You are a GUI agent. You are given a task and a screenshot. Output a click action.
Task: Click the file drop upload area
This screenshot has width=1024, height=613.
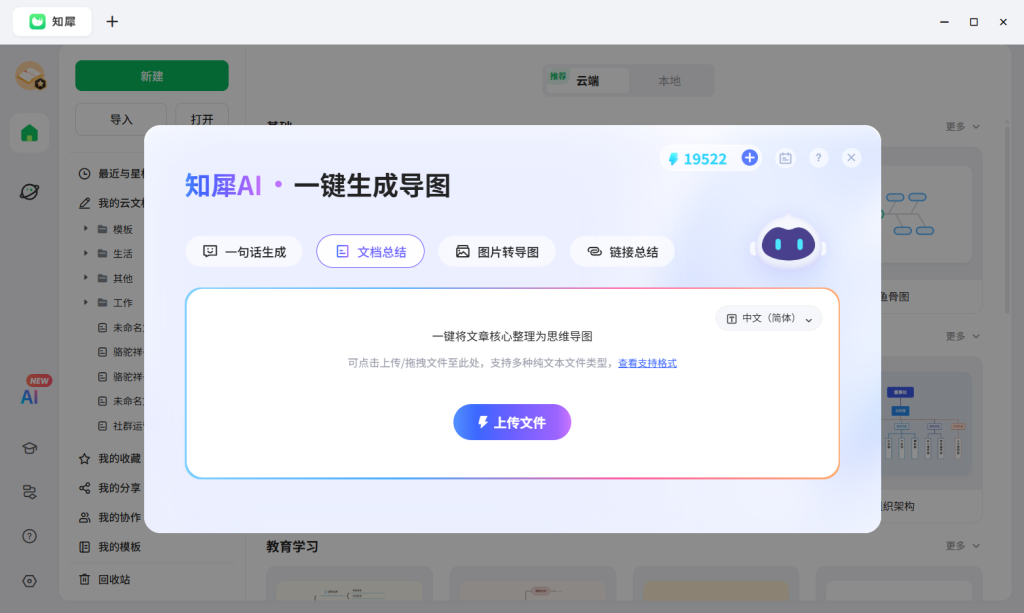click(x=512, y=383)
